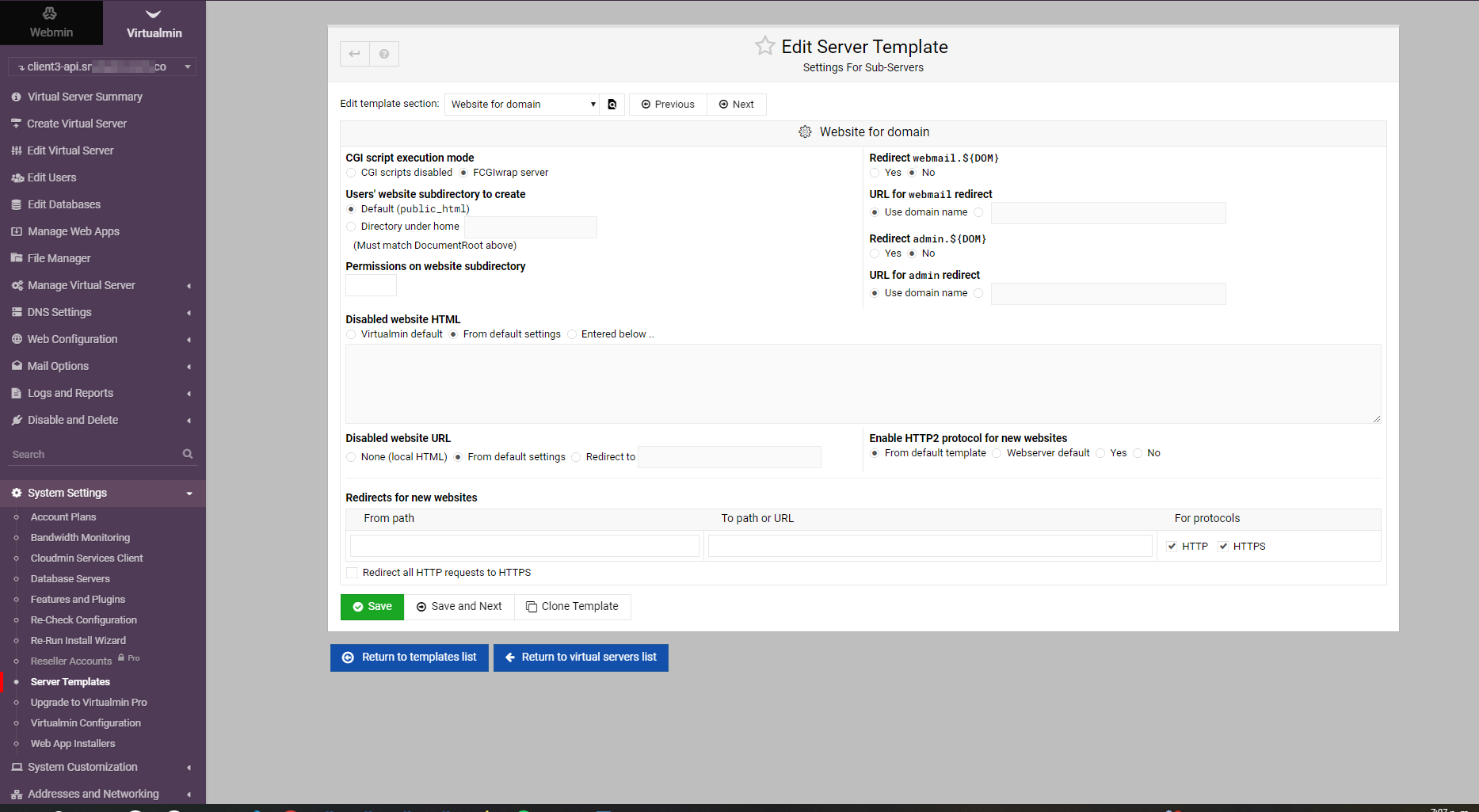Click the Clone Template button
Image resolution: width=1479 pixels, height=812 pixels.
572,606
